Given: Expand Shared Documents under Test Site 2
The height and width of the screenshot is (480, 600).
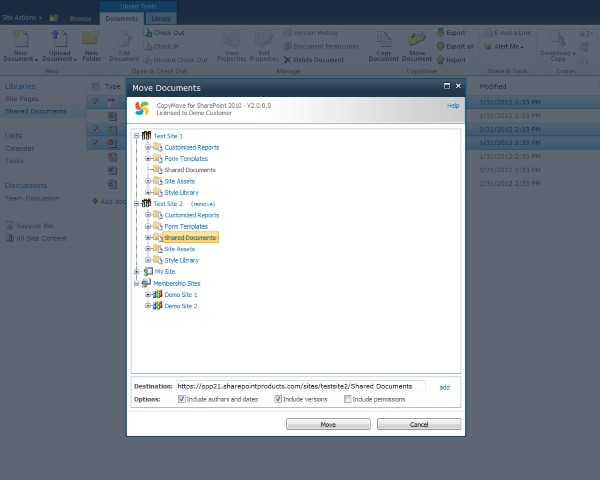Looking at the screenshot, I should tap(148, 237).
